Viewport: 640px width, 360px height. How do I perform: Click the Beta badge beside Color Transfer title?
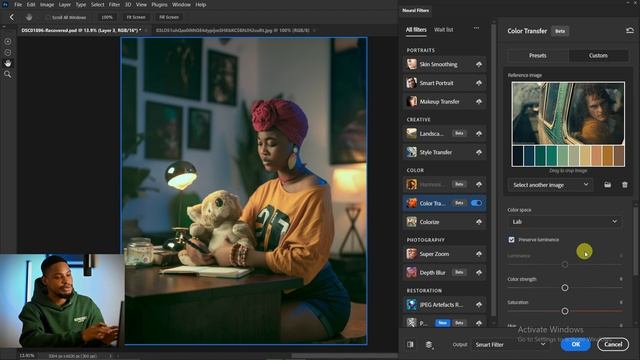click(x=560, y=31)
